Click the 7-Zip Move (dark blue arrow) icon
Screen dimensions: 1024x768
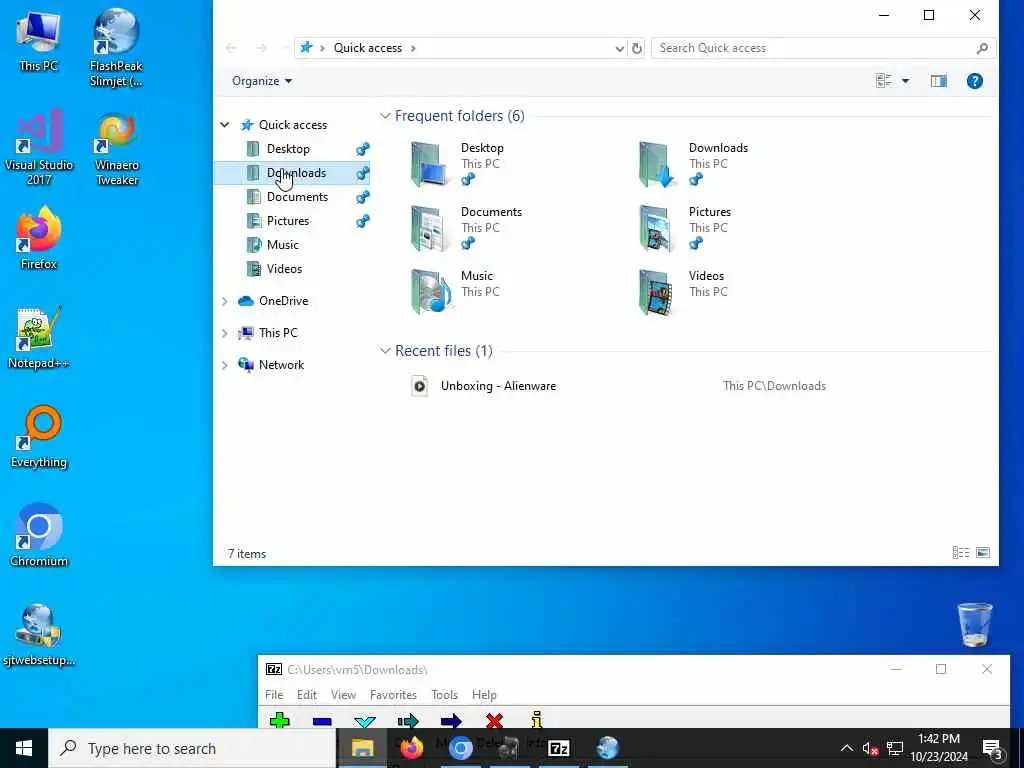451,721
